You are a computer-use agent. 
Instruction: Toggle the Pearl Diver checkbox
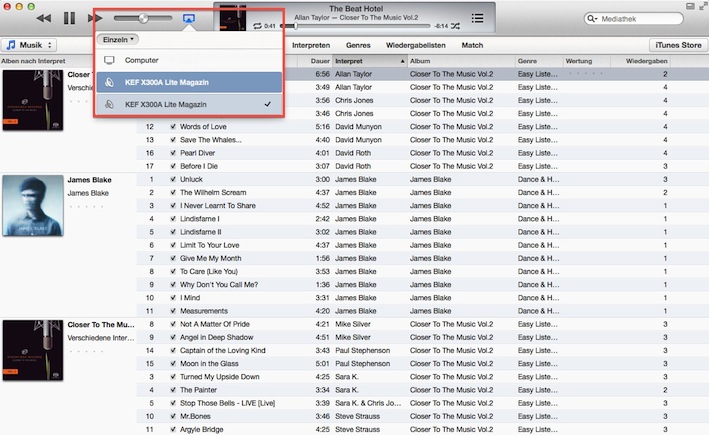click(173, 153)
